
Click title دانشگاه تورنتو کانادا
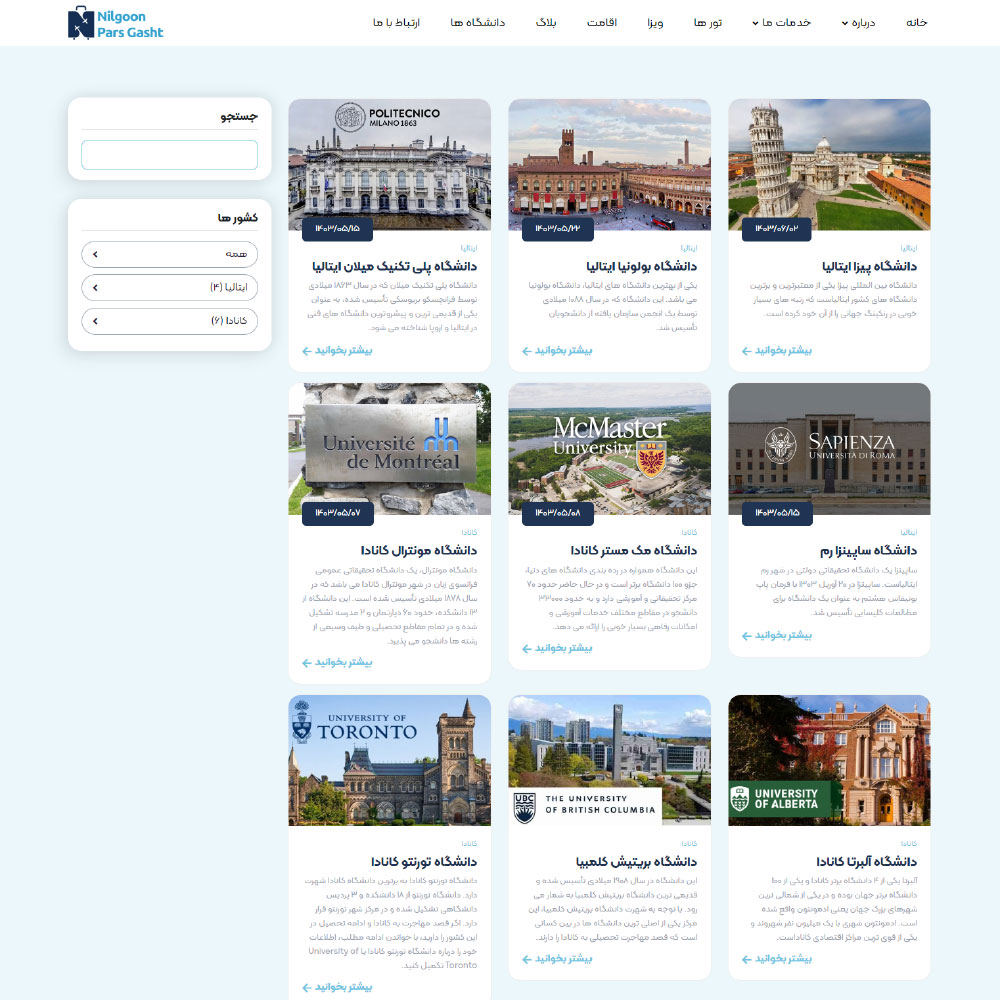[x=423, y=862]
